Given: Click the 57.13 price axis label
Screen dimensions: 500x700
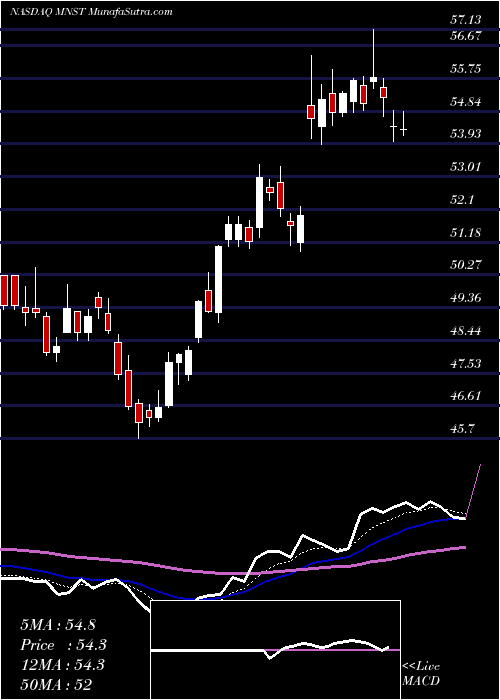Looking at the screenshot, I should 466,20.
